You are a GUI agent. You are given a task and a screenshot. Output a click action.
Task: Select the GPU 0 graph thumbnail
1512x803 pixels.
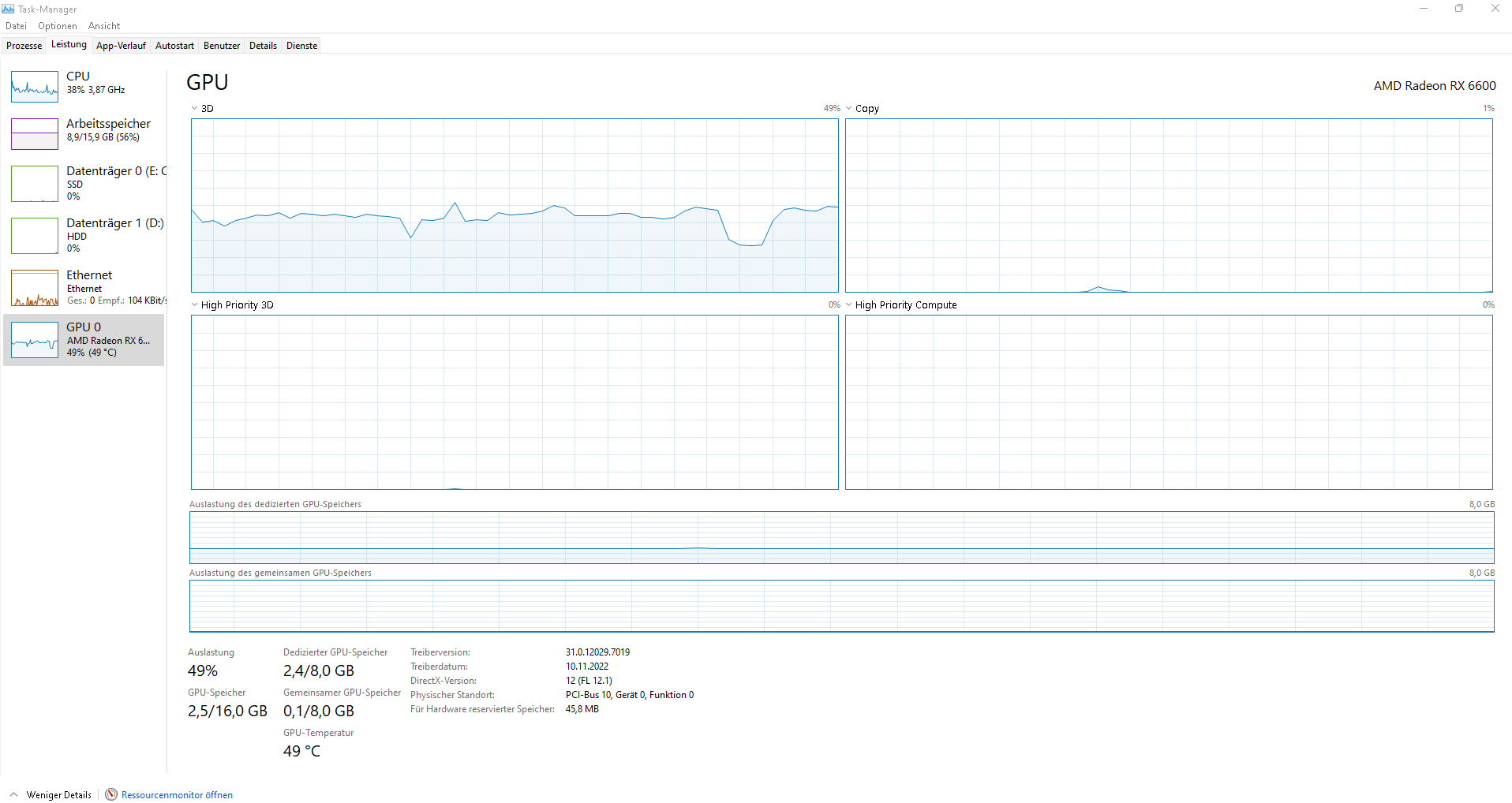(x=35, y=340)
